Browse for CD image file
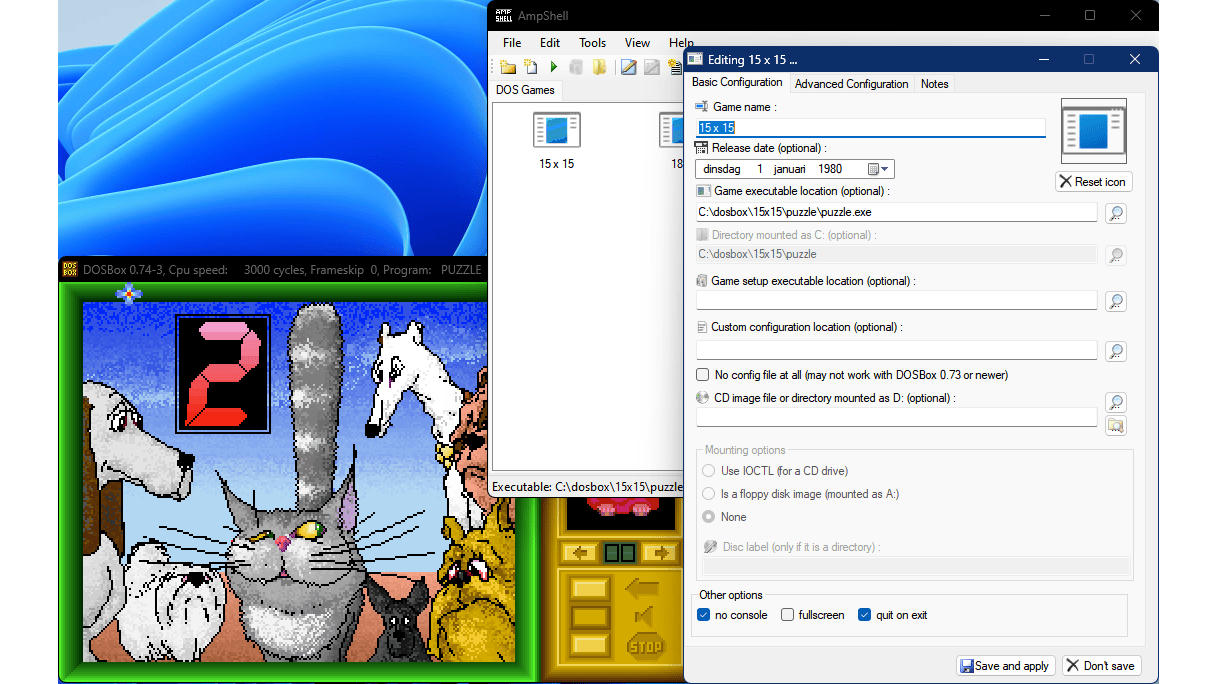 click(x=1116, y=402)
